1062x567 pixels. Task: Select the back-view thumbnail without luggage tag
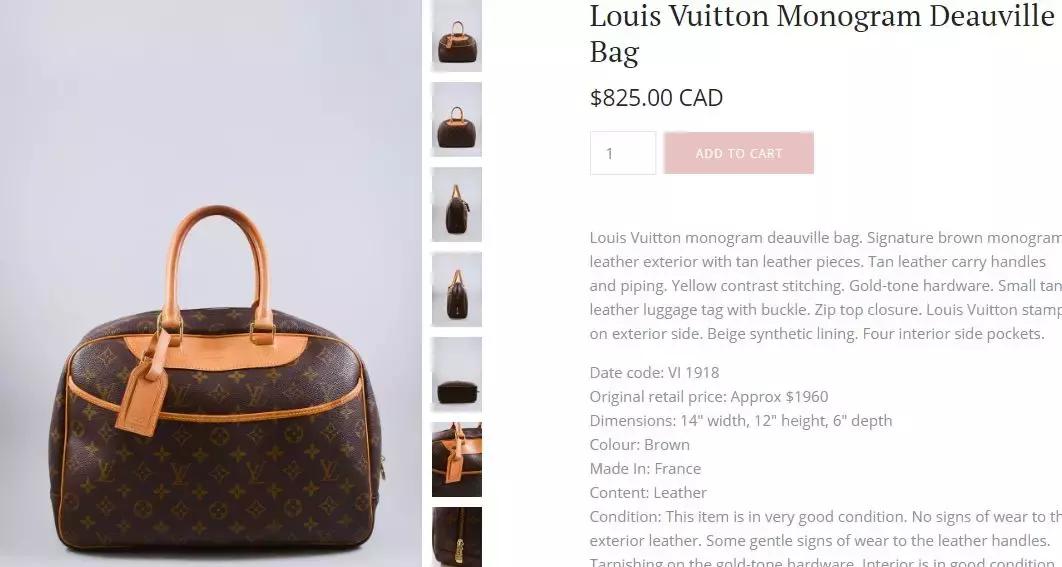point(456,119)
